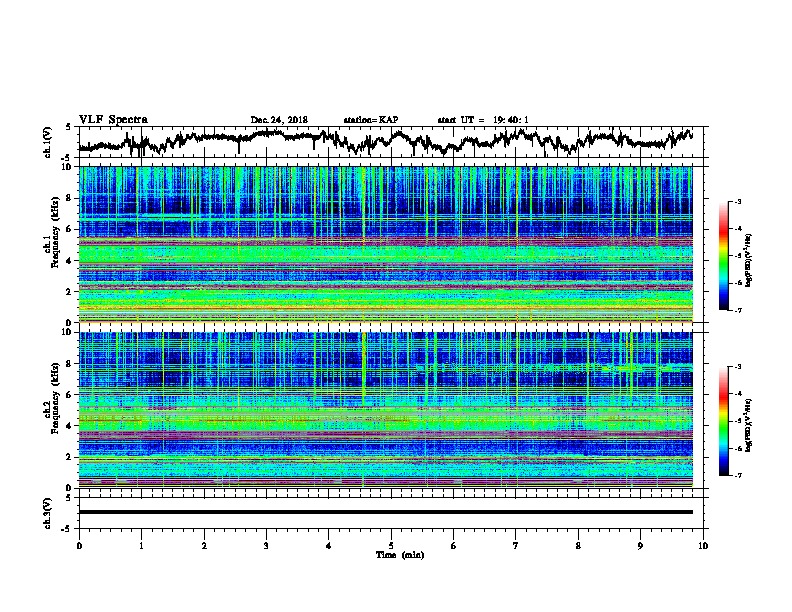Click the ch.1 color scale "log(PSD)(V²/Hz)" label
Viewport: 792px width, 612px height.
click(x=749, y=261)
